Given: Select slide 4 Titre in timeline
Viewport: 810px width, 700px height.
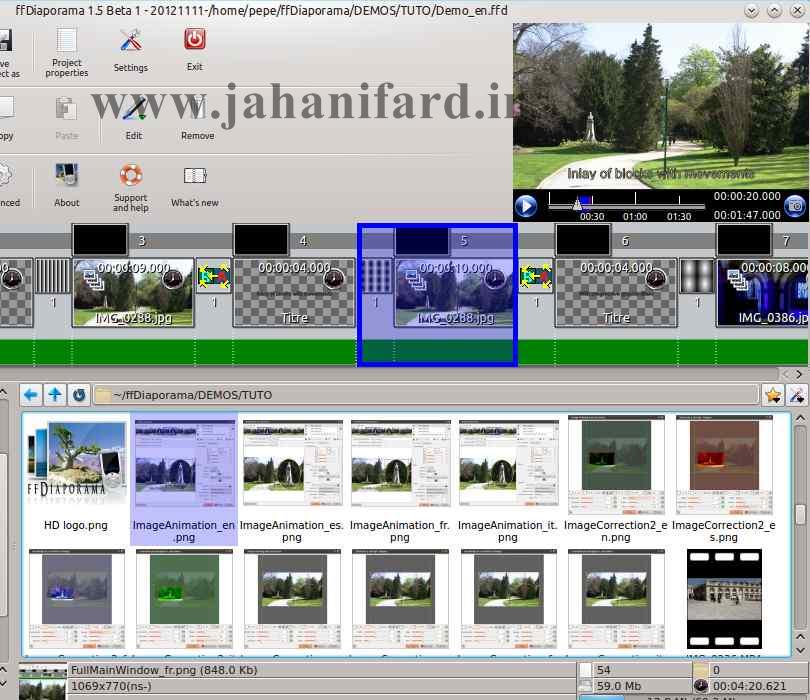Looking at the screenshot, I should click(294, 291).
